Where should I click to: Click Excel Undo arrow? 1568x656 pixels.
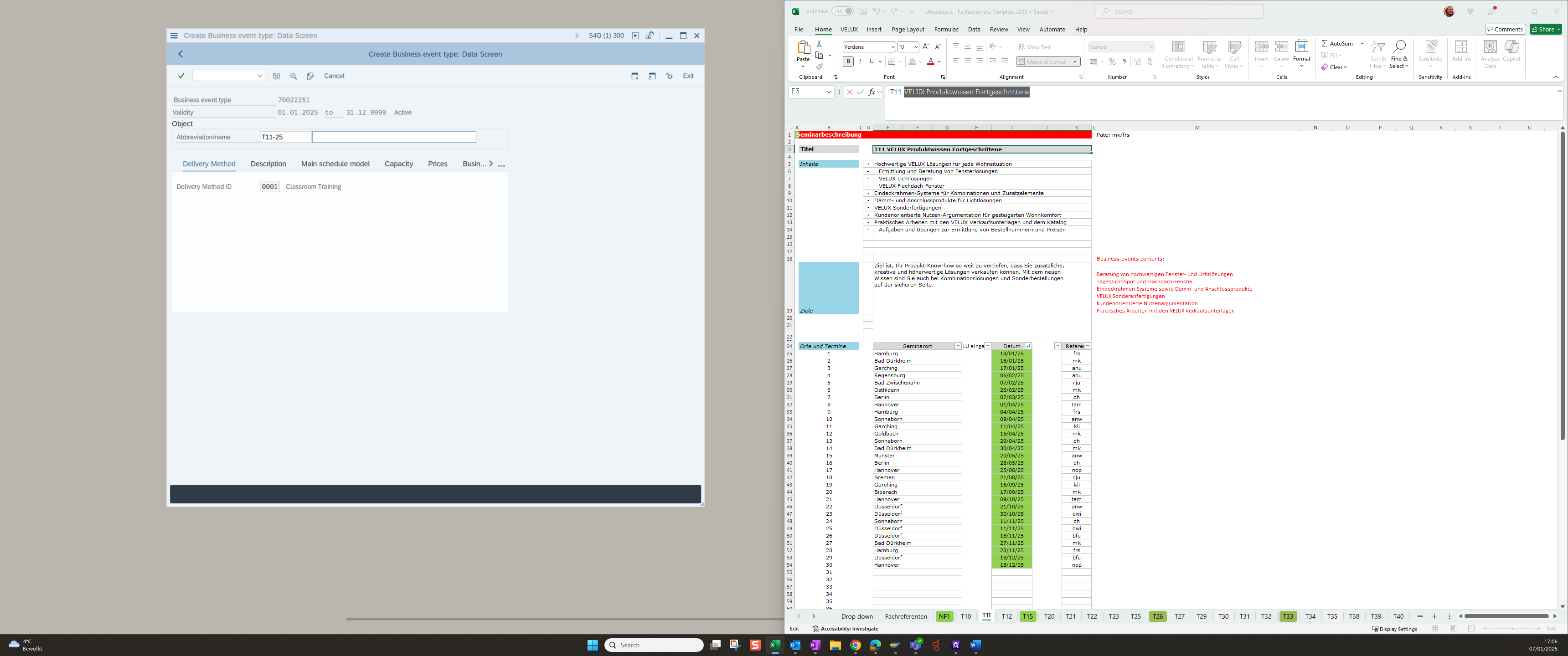click(876, 11)
